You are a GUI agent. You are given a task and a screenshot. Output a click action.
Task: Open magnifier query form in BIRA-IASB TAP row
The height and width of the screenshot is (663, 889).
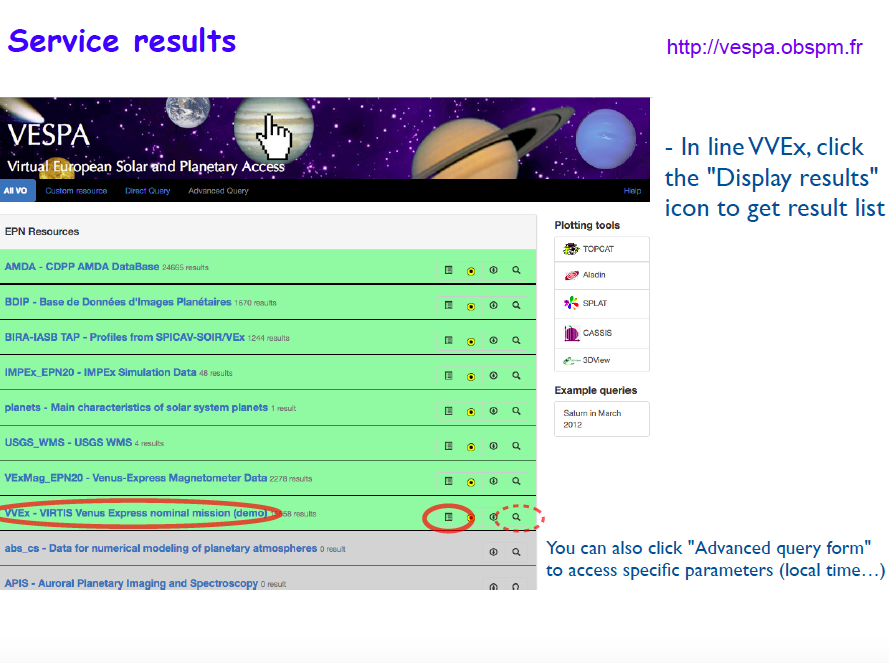click(x=516, y=341)
